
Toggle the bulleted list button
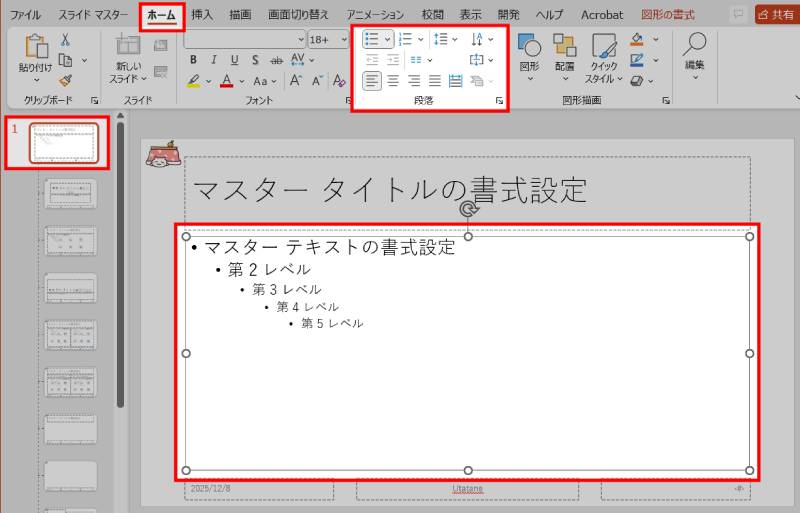point(372,39)
